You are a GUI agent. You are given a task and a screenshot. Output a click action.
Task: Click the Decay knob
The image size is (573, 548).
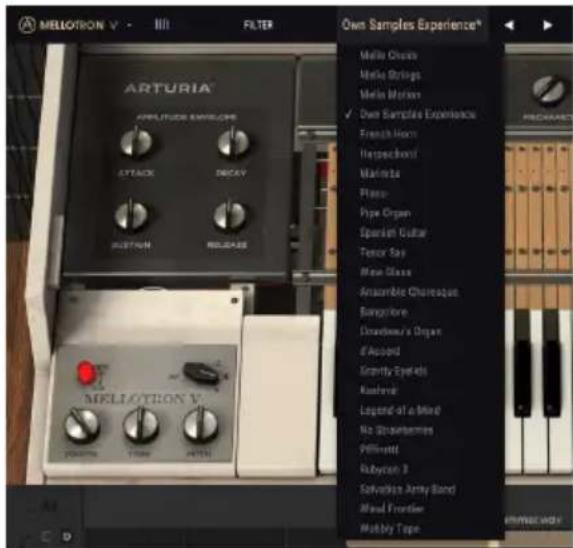coord(233,143)
